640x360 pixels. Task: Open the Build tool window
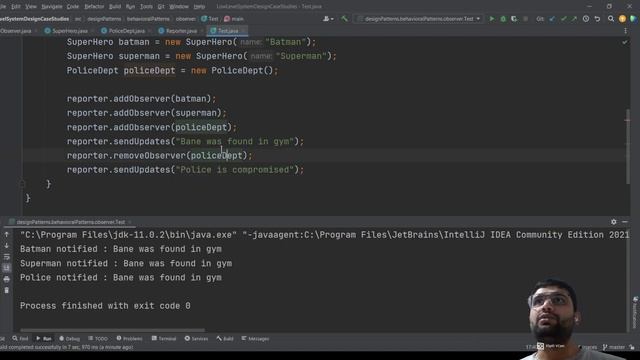(x=225, y=338)
